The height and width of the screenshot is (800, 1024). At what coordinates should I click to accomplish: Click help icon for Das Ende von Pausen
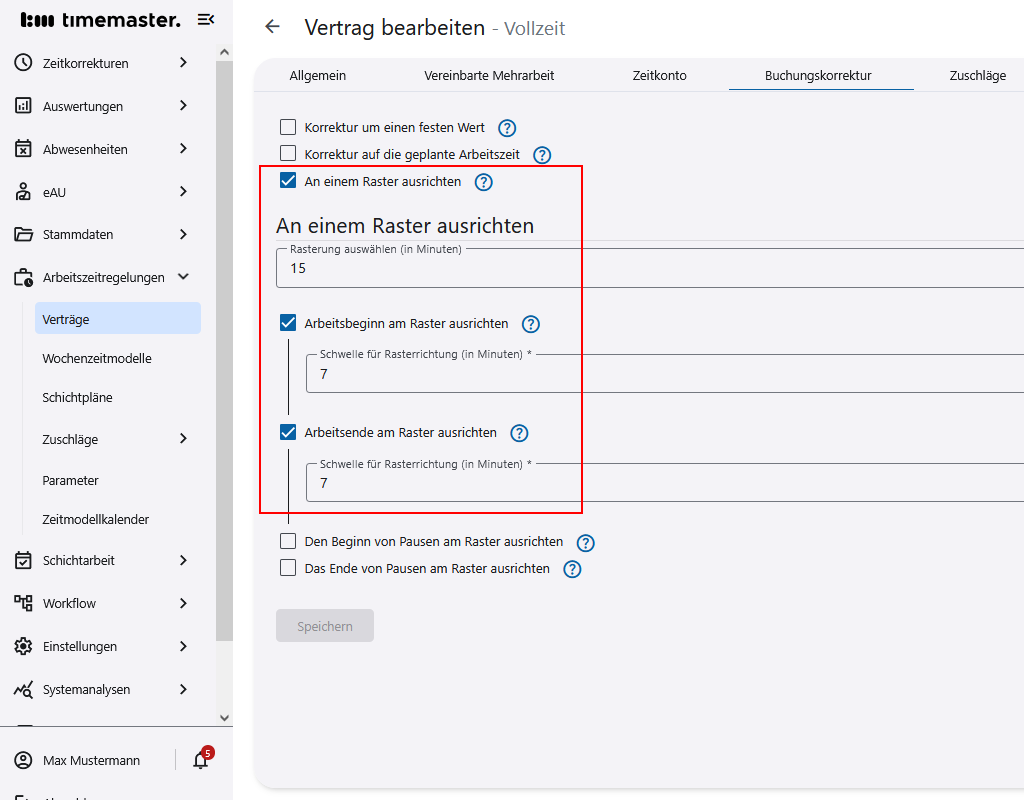572,569
